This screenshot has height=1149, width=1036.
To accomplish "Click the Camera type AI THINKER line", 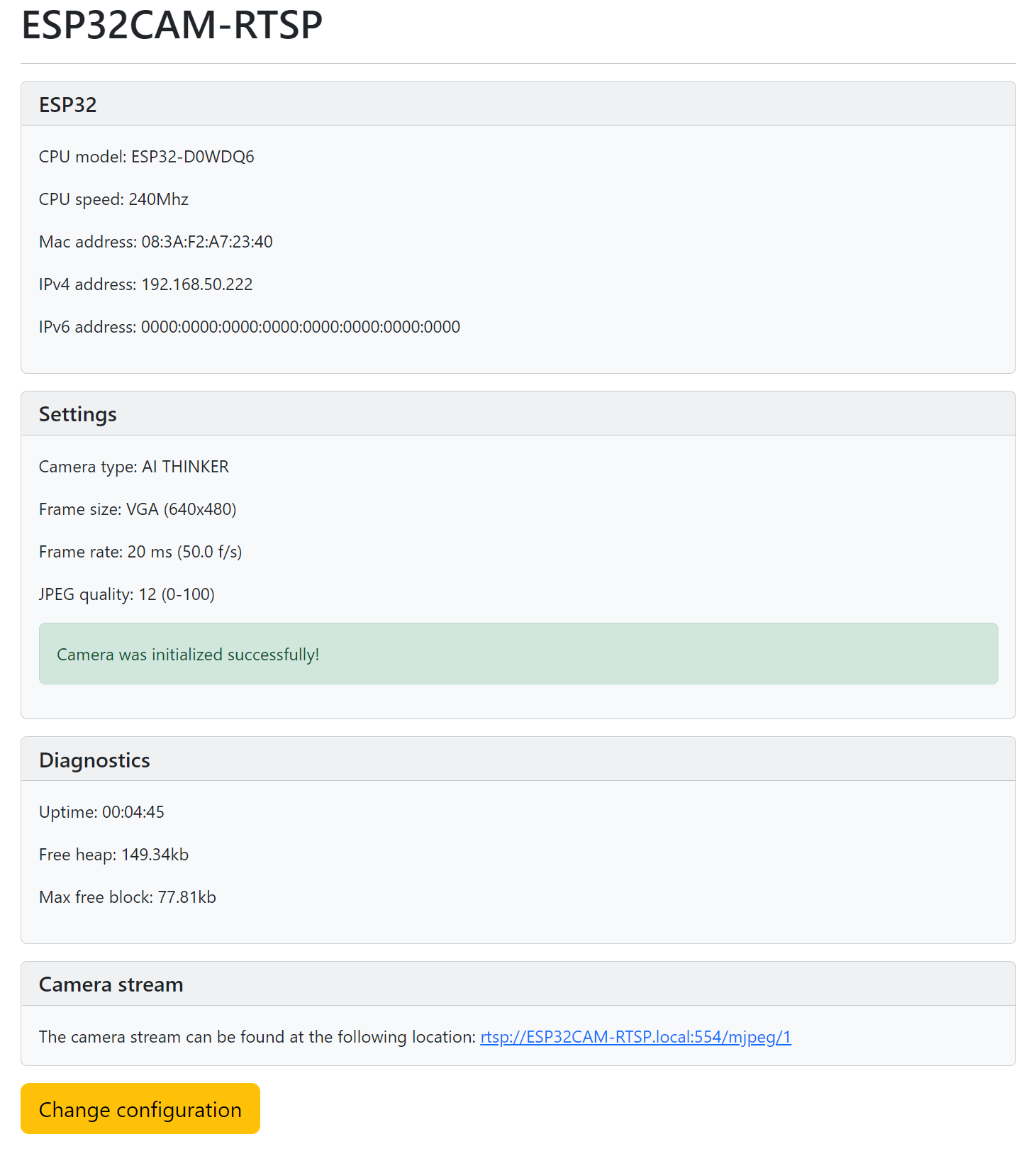I will (x=133, y=467).
